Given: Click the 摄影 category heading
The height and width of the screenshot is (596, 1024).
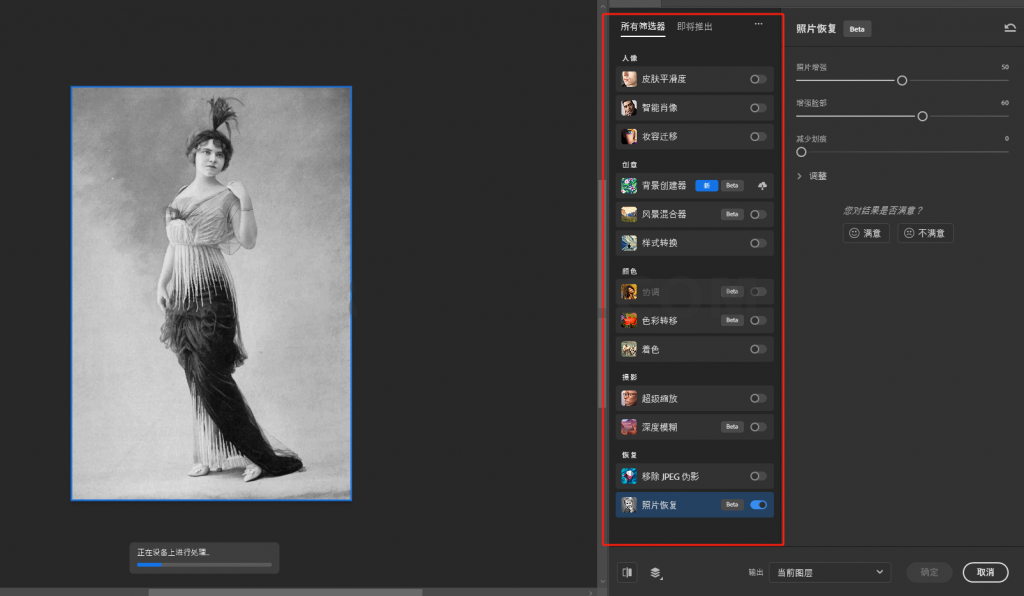Looking at the screenshot, I should click(x=630, y=377).
